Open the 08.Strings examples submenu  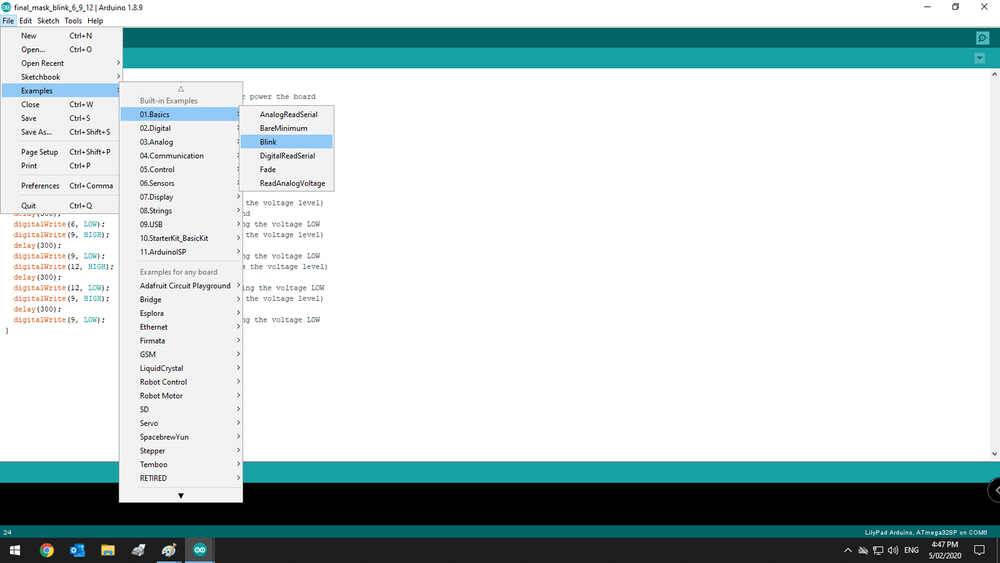(x=180, y=210)
